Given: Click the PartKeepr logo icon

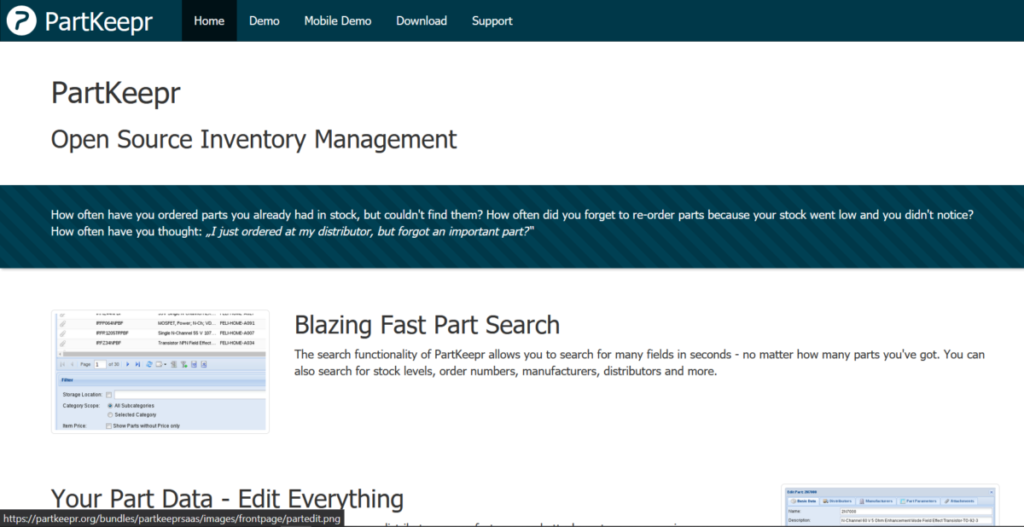Looking at the screenshot, I should click(22, 20).
